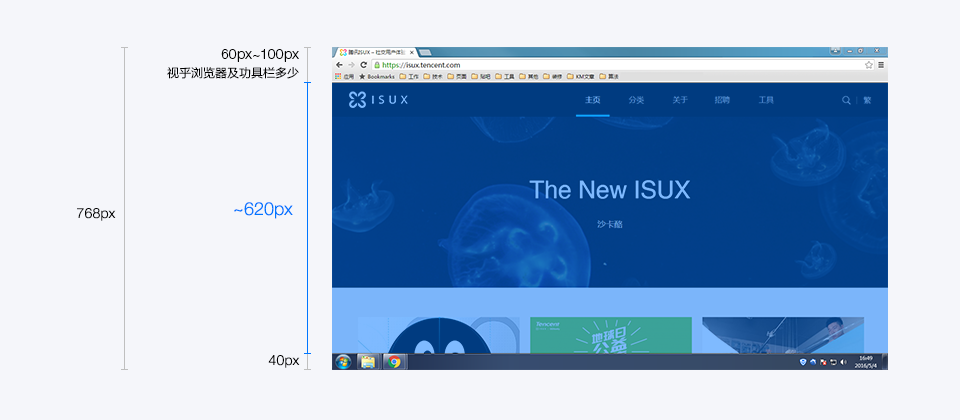Open Chrome from the taskbar
The image size is (960, 420).
pos(394,362)
